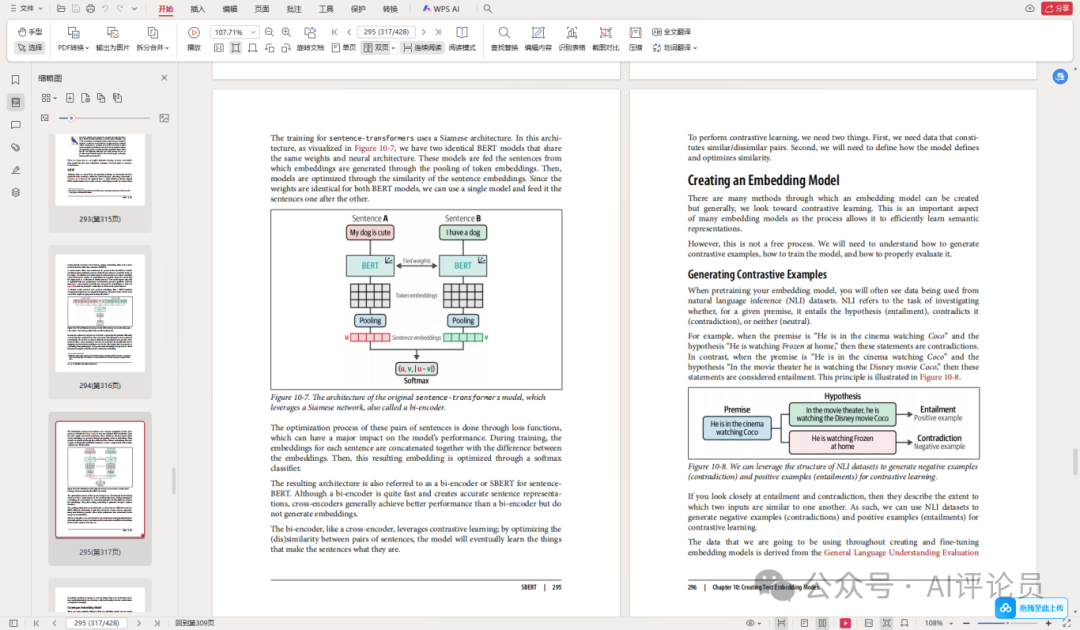
Task: Toggle Continuous Reading (连续阅读)
Action: tap(422, 48)
